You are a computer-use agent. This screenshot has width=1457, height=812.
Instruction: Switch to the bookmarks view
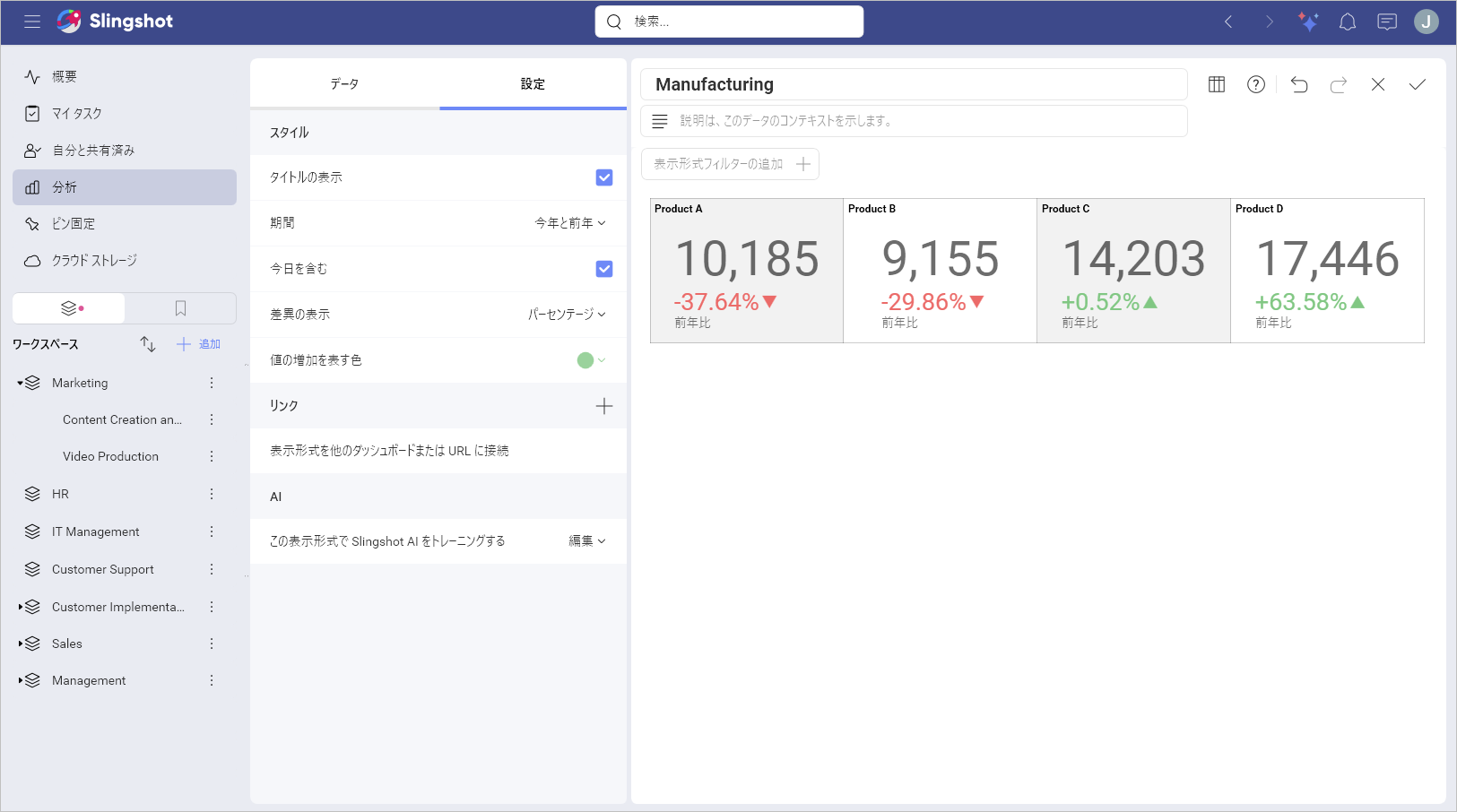(x=180, y=308)
